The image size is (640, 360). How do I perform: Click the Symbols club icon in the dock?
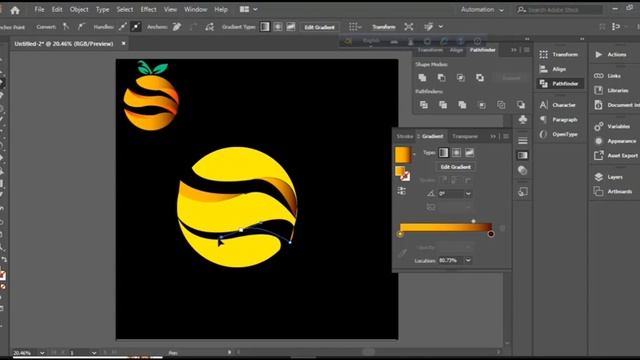point(522,120)
